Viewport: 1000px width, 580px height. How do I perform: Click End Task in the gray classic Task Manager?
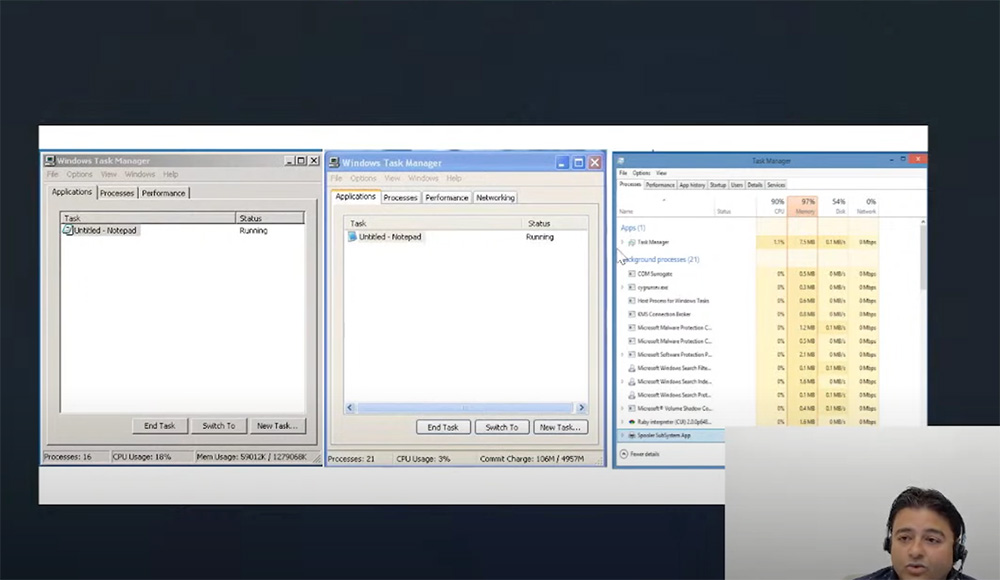[x=159, y=426]
